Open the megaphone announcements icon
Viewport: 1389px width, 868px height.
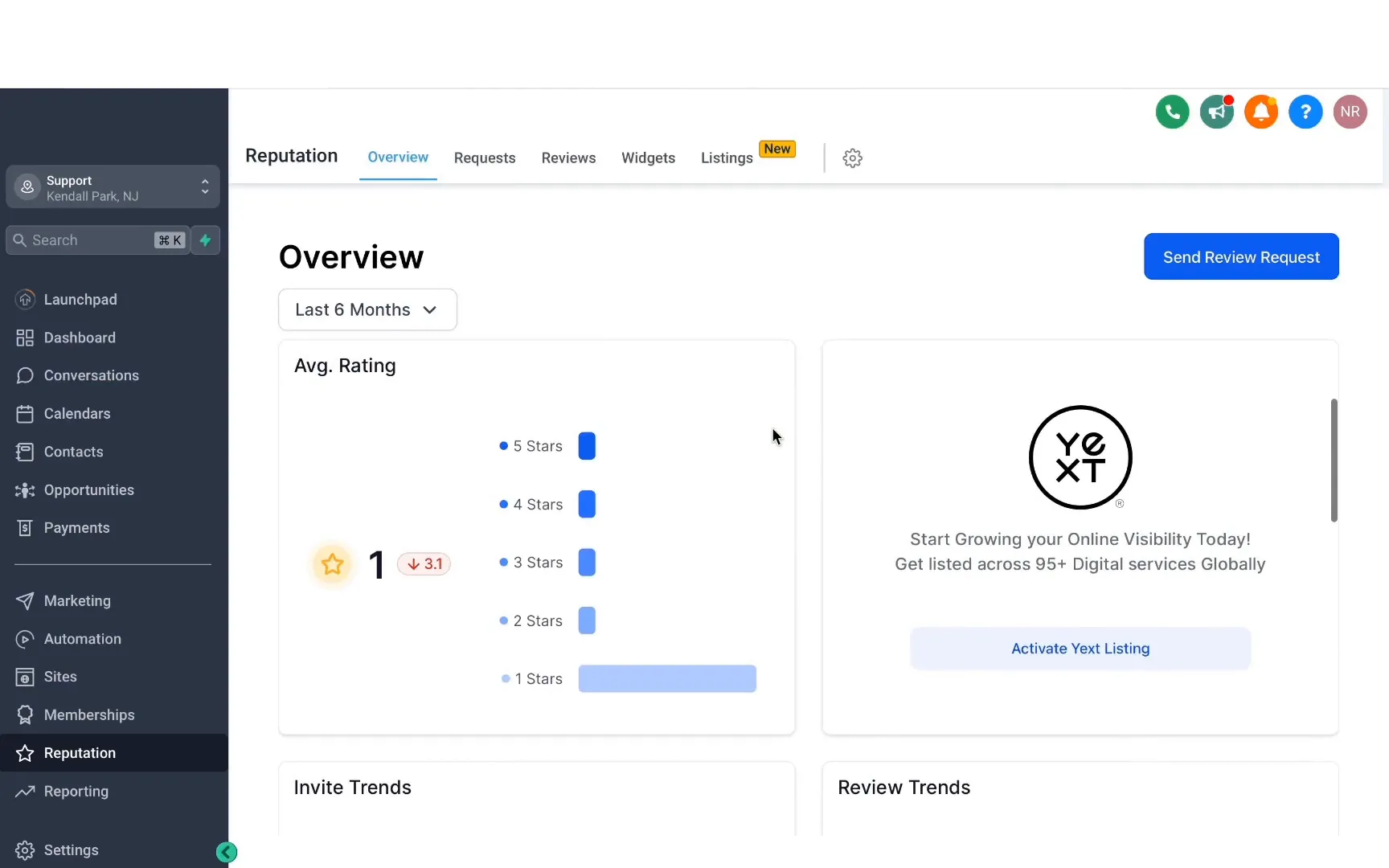click(x=1217, y=112)
